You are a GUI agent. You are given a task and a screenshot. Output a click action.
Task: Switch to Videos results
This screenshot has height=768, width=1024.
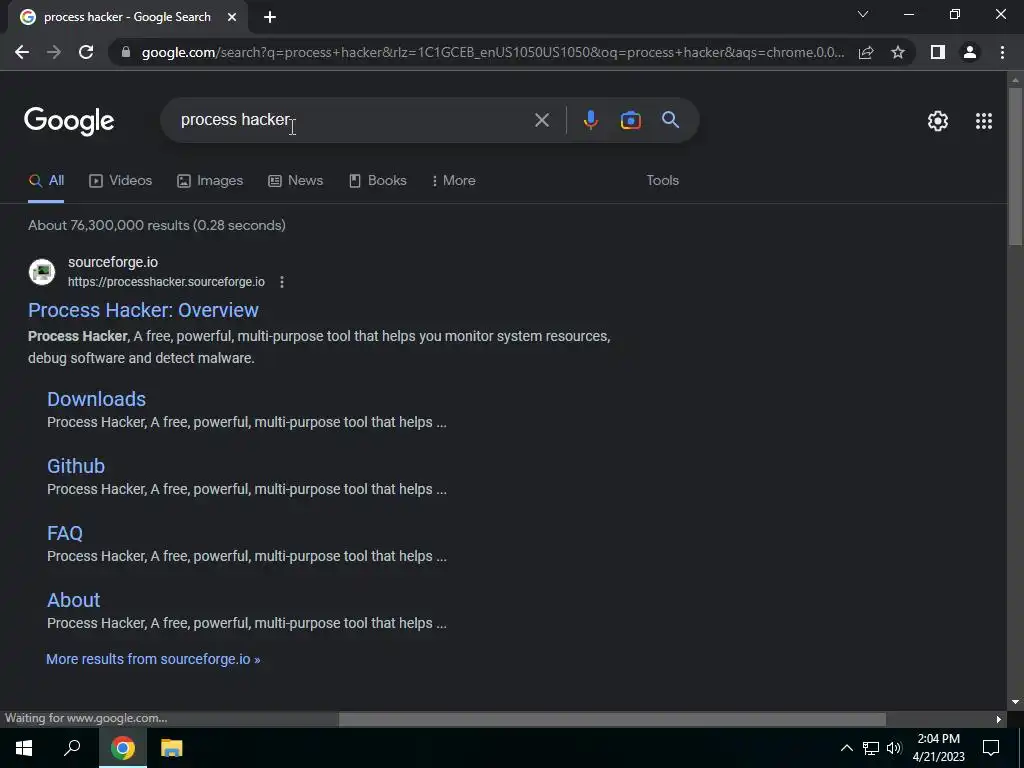point(121,180)
